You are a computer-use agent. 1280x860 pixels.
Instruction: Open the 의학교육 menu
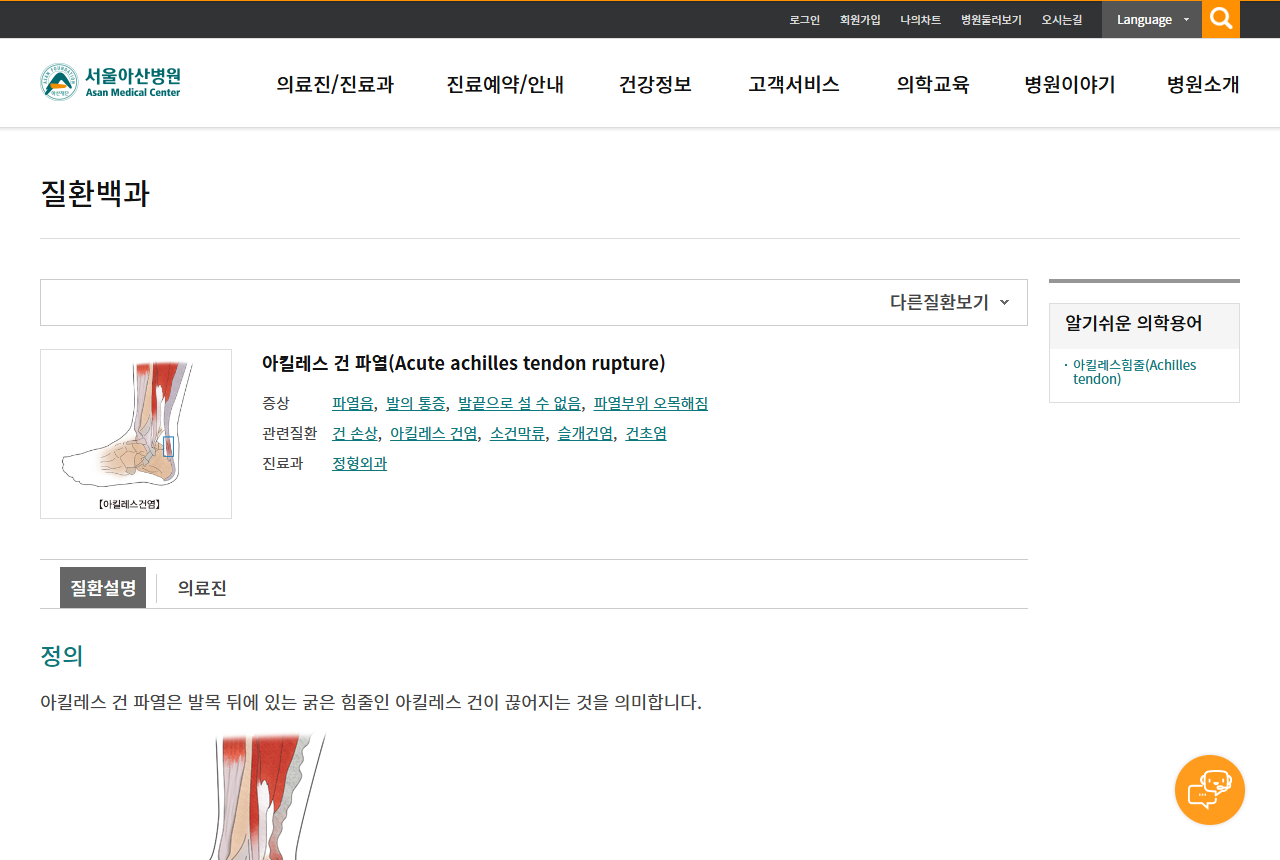point(933,85)
